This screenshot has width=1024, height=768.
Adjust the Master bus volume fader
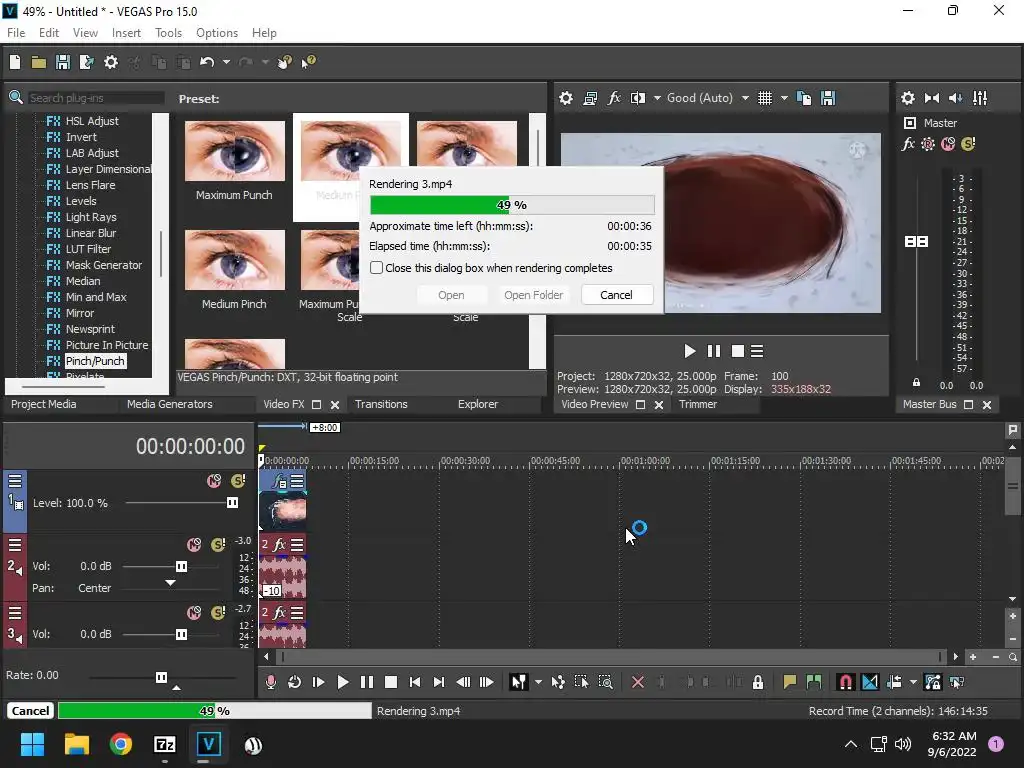click(x=916, y=242)
